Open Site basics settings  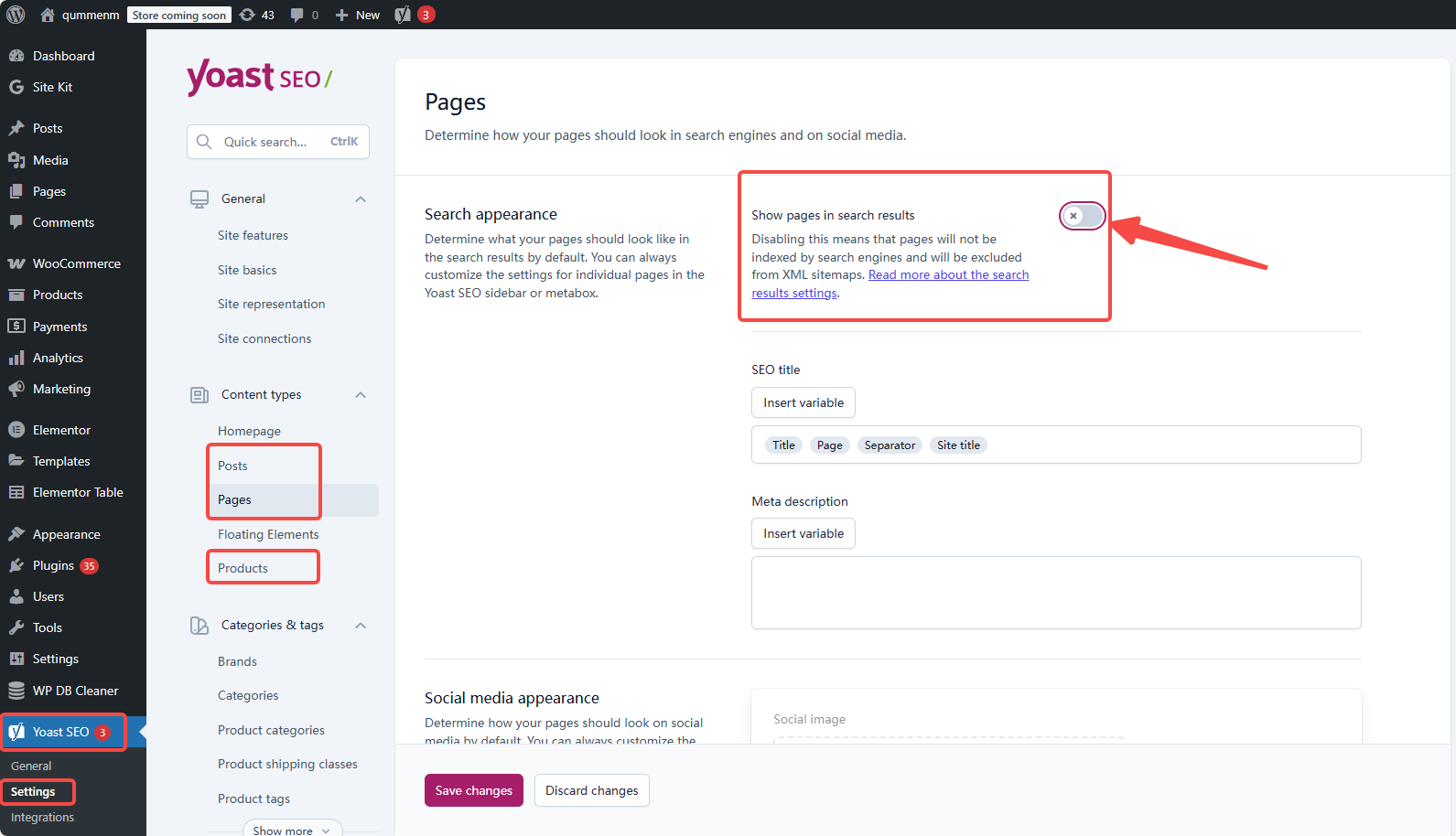(247, 270)
